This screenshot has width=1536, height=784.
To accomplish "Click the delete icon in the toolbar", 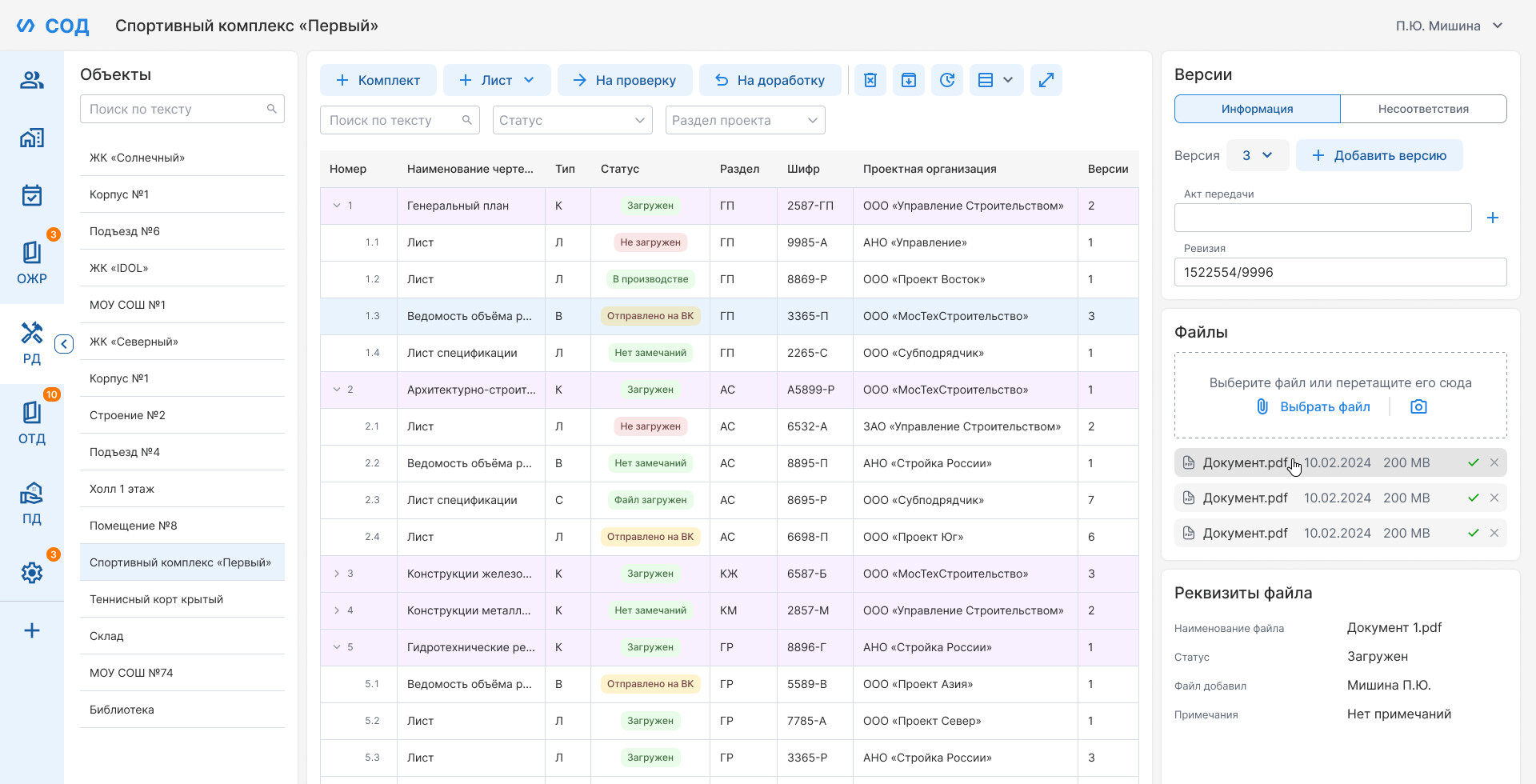I will coord(870,80).
